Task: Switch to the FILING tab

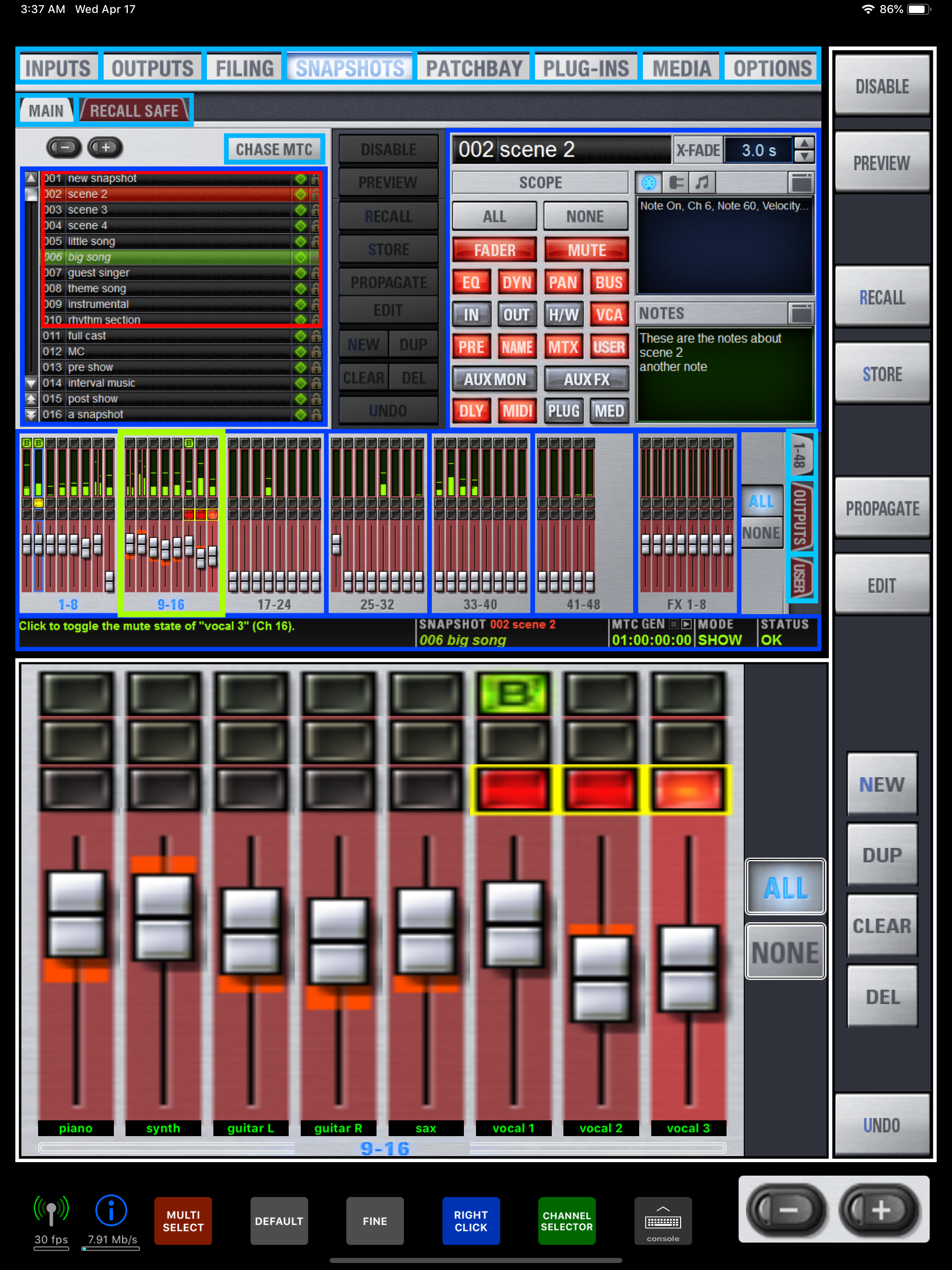Action: (x=245, y=68)
